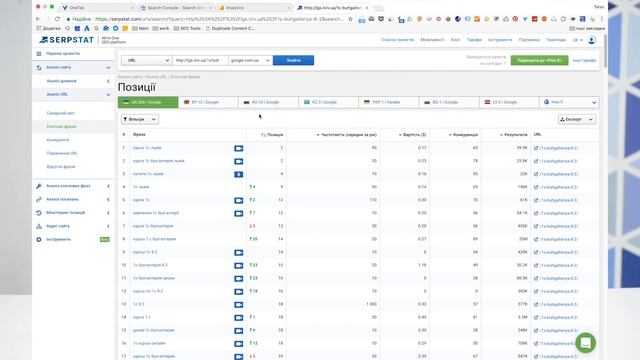Open the Blog link in the header
The width and height of the screenshot is (640, 360).
pos(455,40)
